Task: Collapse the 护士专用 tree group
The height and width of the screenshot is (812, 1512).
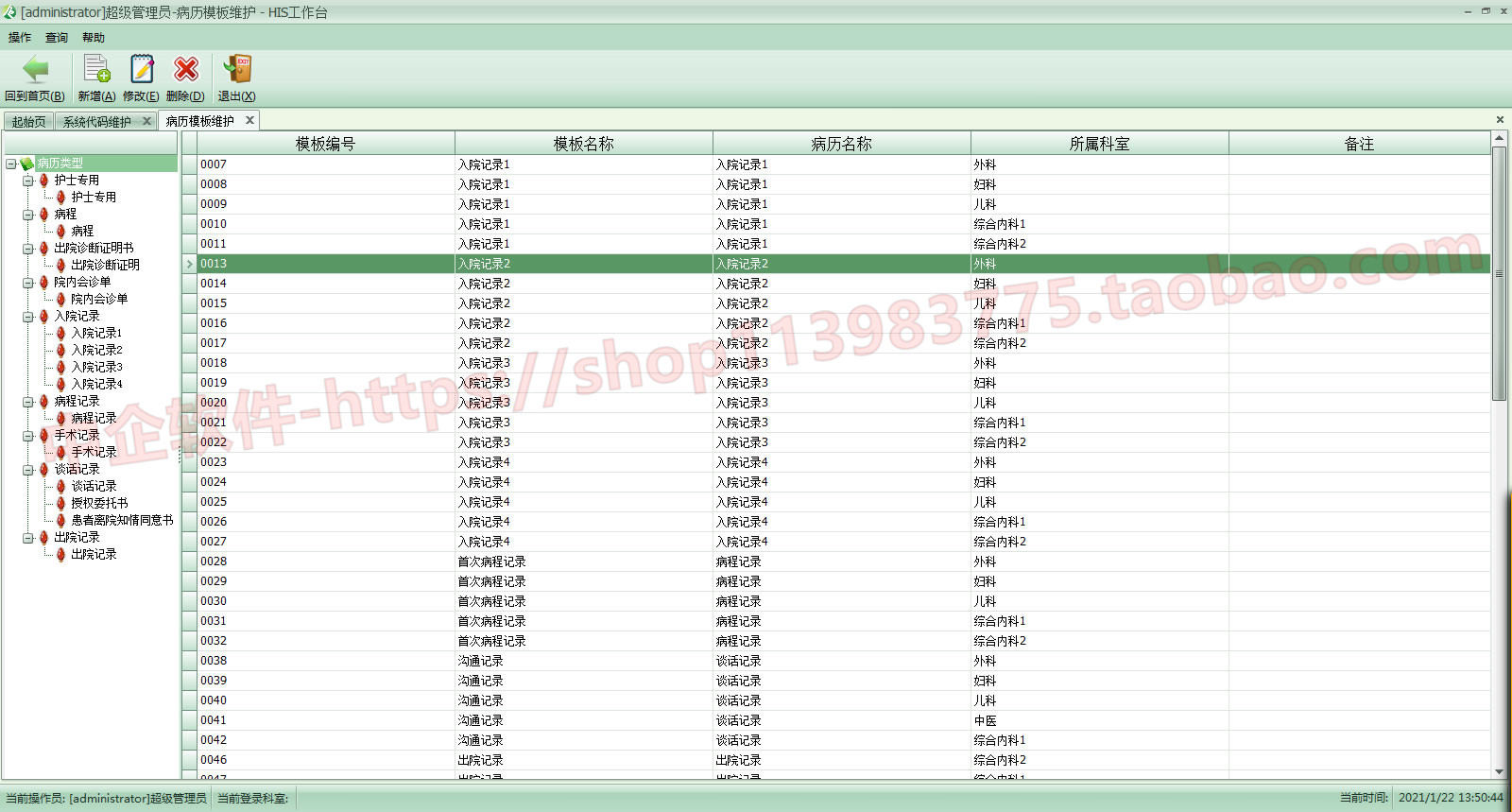Action: (x=28, y=181)
